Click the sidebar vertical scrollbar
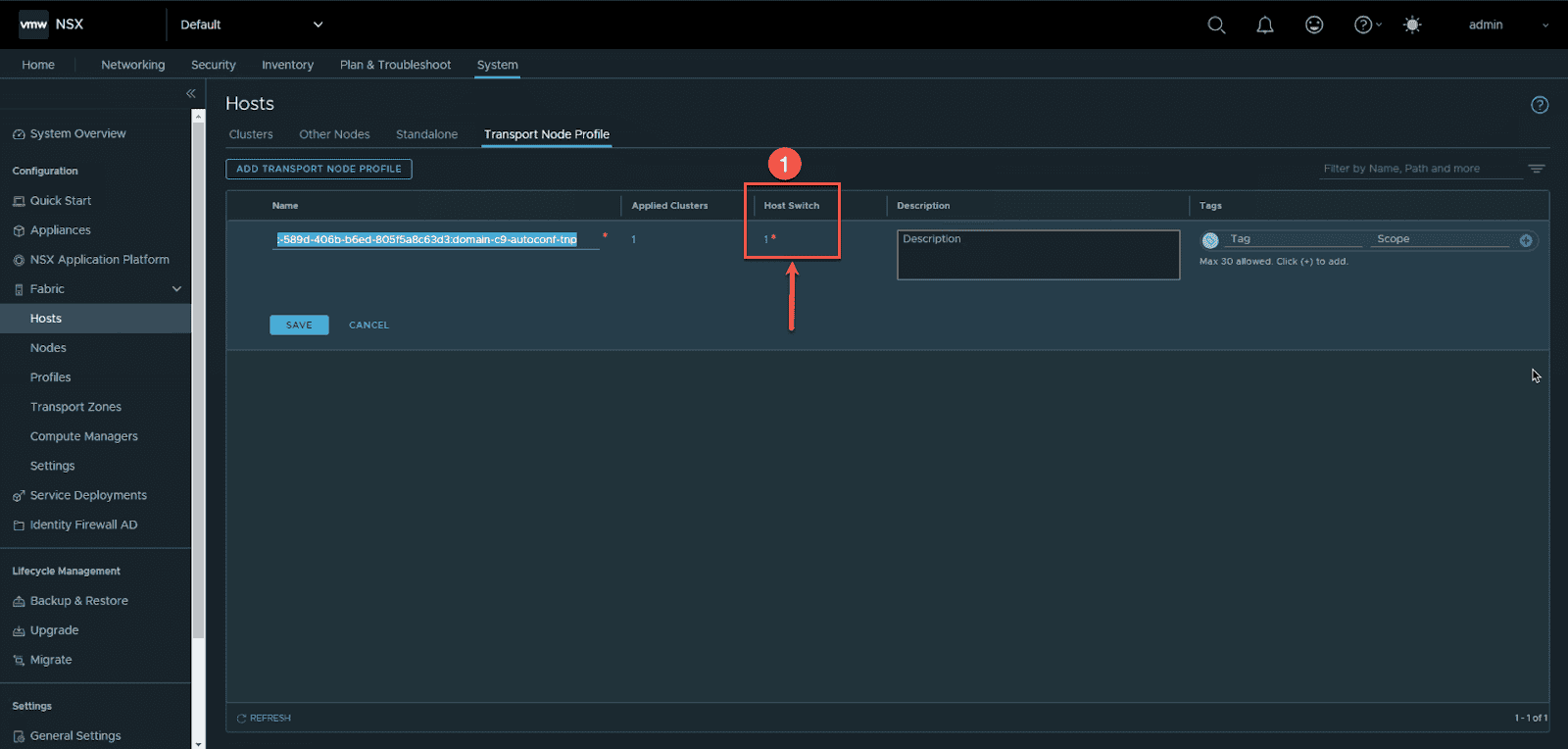 pyautogui.click(x=199, y=392)
